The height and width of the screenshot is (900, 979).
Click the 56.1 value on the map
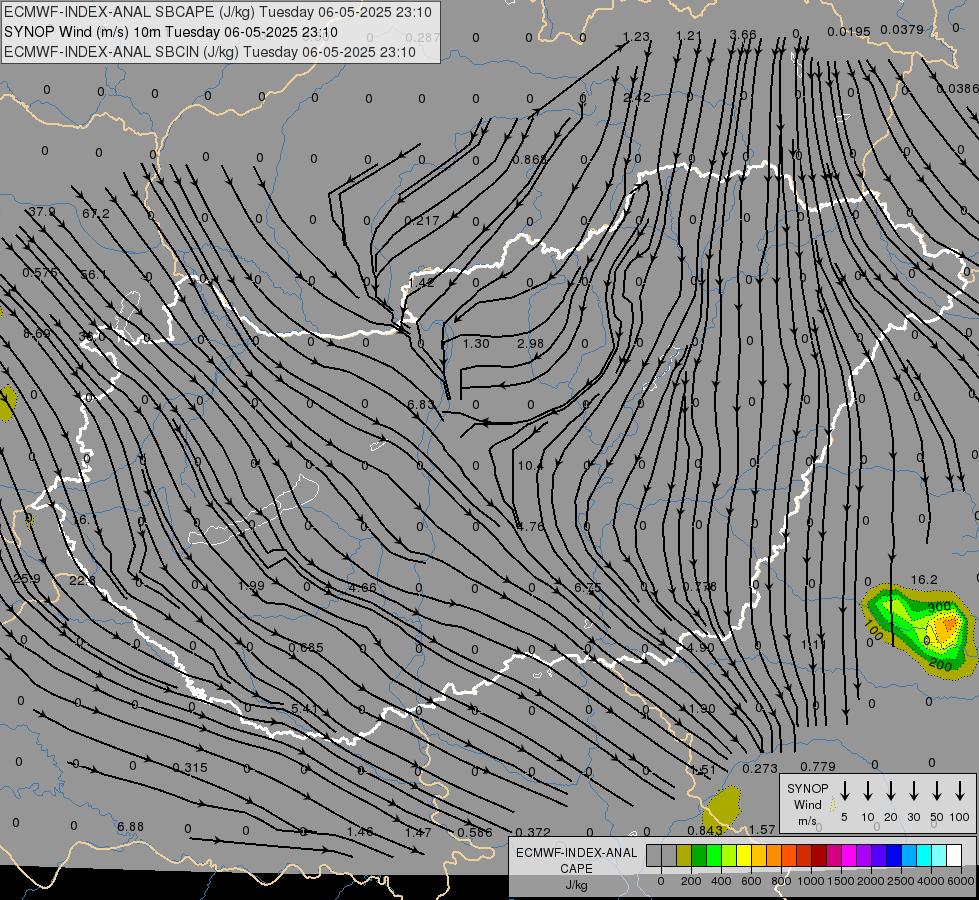[94, 275]
